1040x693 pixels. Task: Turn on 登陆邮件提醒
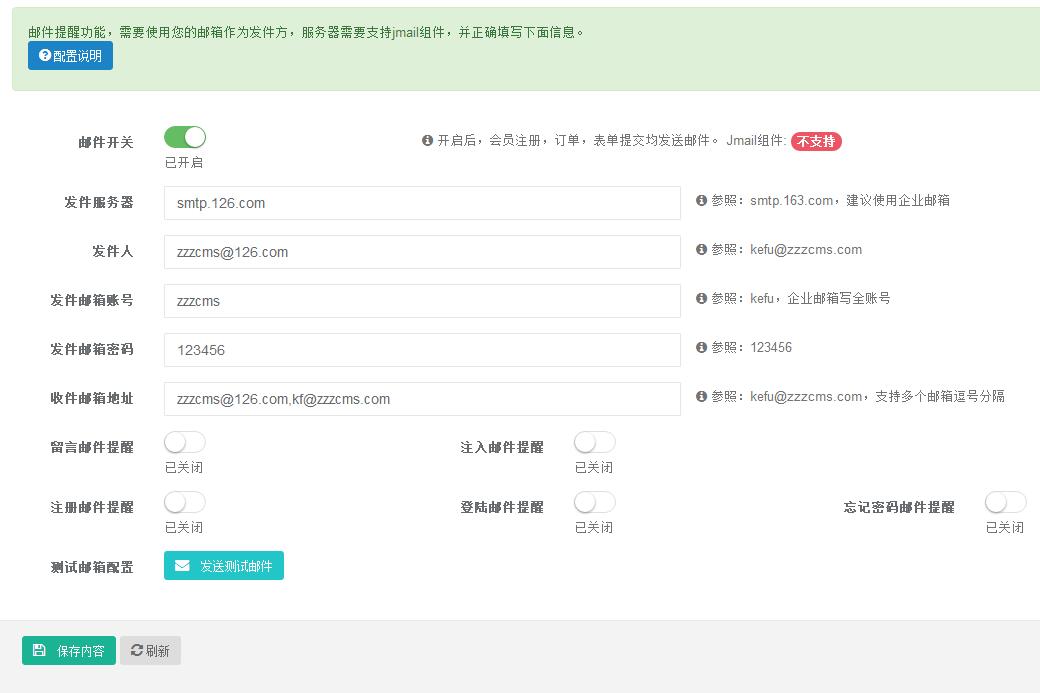pyautogui.click(x=594, y=501)
